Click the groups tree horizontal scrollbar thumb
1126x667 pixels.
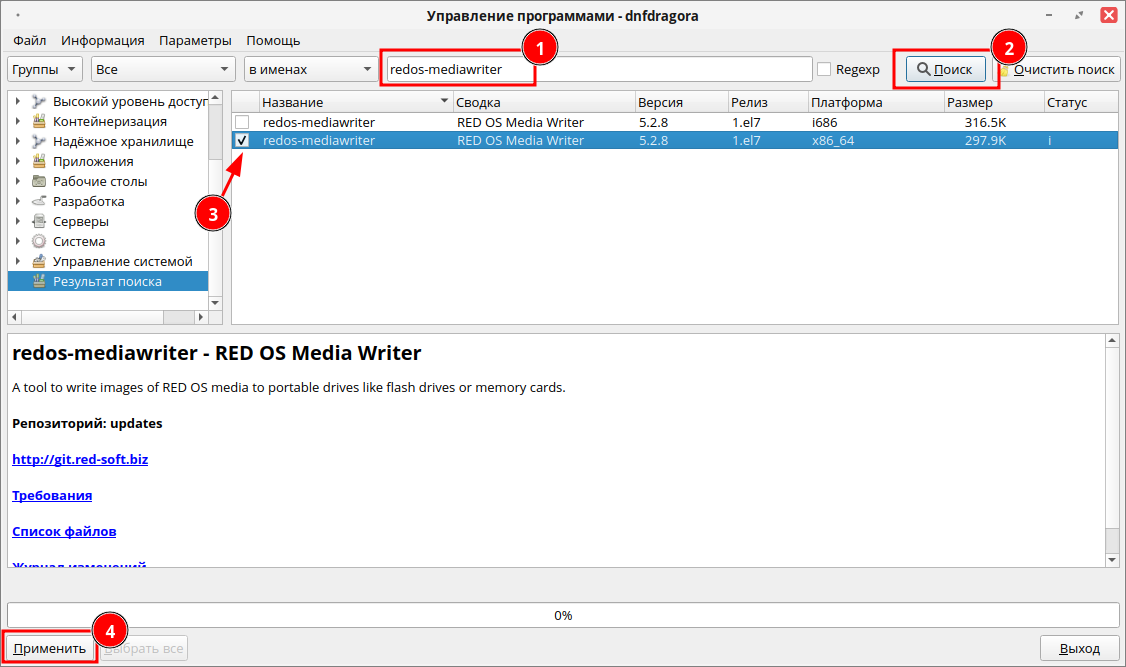tap(93, 317)
